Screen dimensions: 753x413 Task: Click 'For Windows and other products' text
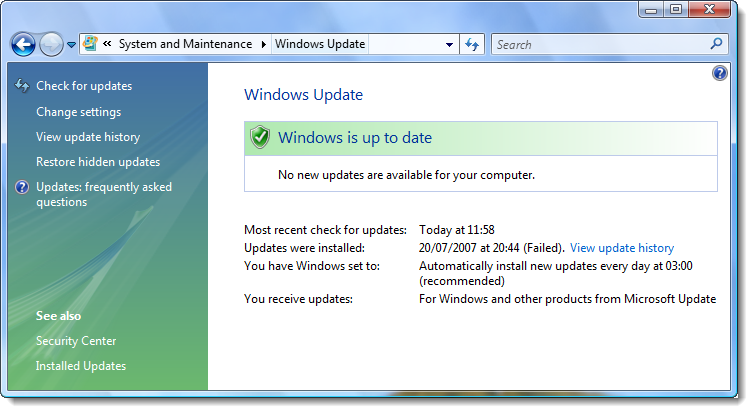tap(567, 299)
